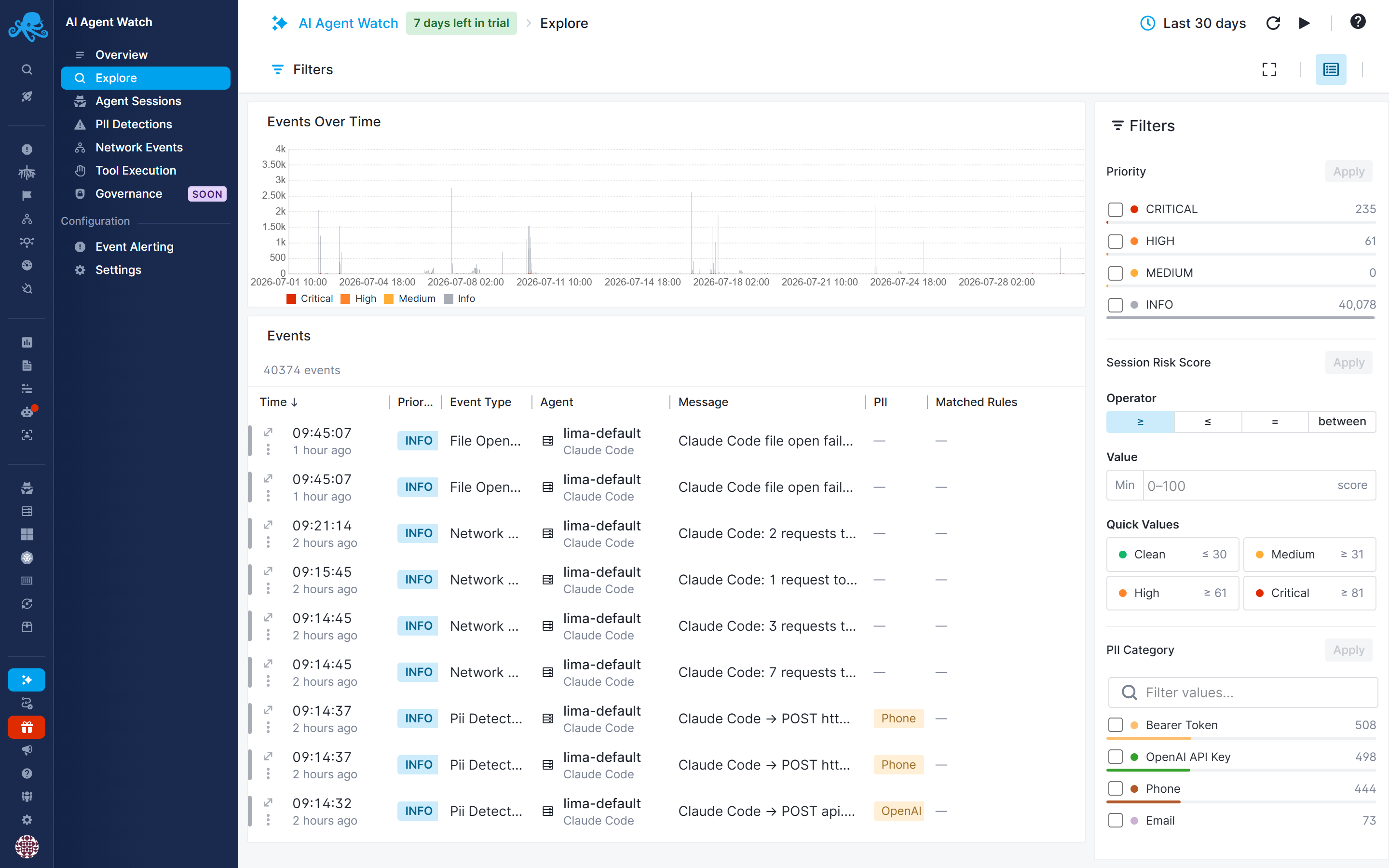Select the highlighted AI sparkle rail icon
This screenshot has height=868, width=1389.
point(27,680)
